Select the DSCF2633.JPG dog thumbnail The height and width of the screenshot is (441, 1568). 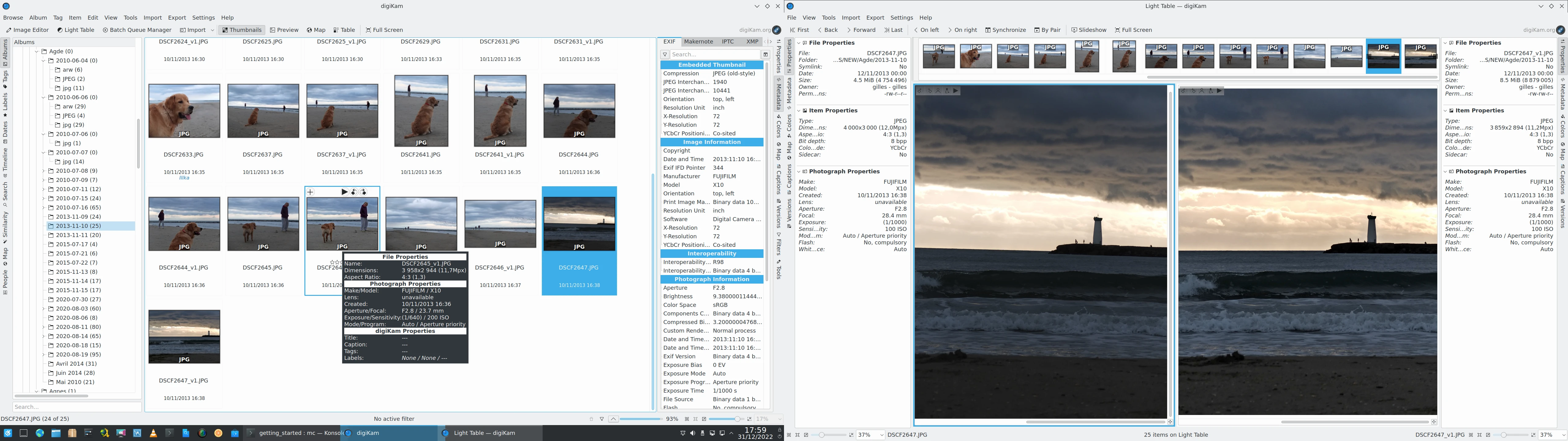pyautogui.click(x=184, y=111)
